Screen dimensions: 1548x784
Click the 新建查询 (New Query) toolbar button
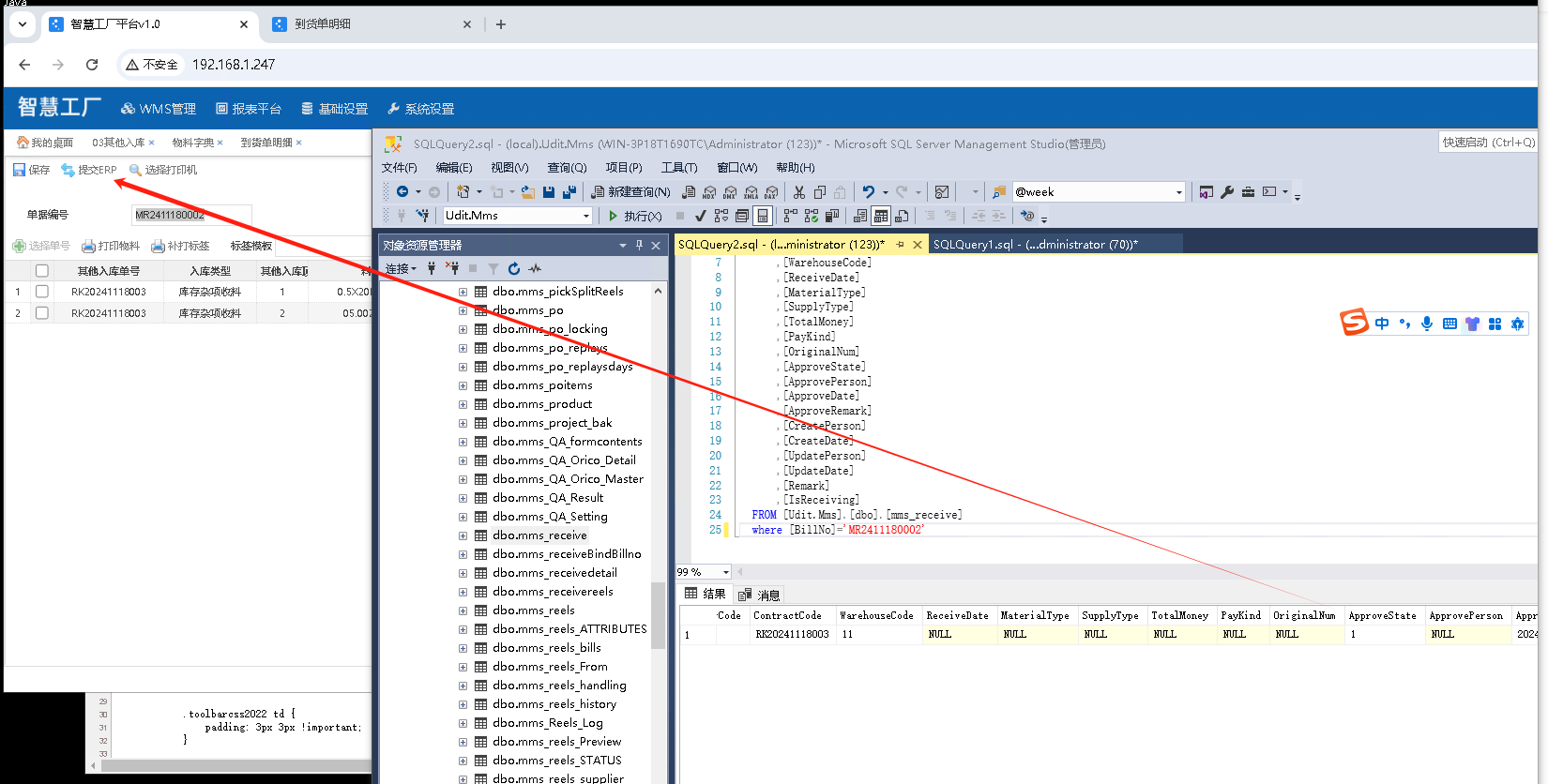[x=630, y=192]
